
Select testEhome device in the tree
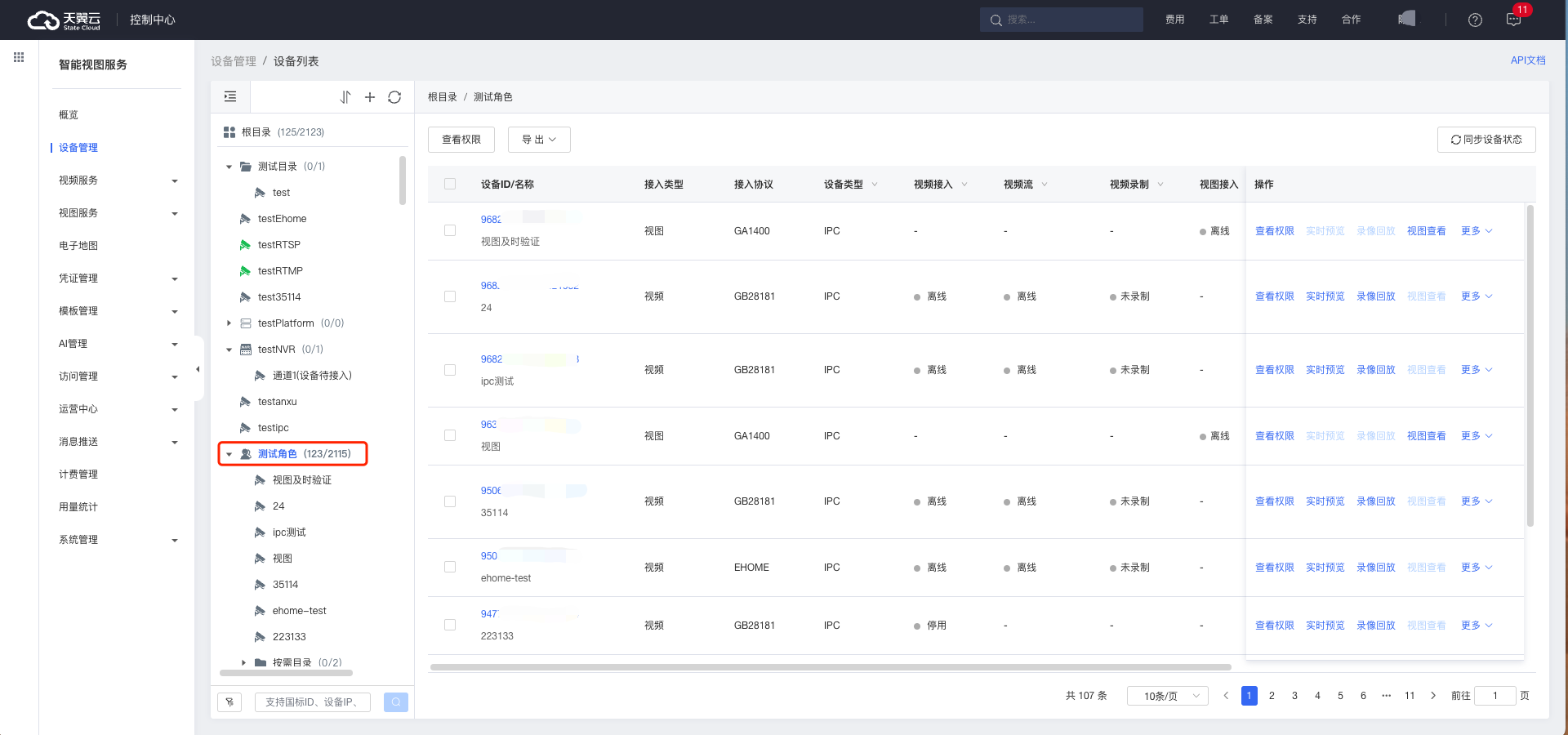coord(282,219)
